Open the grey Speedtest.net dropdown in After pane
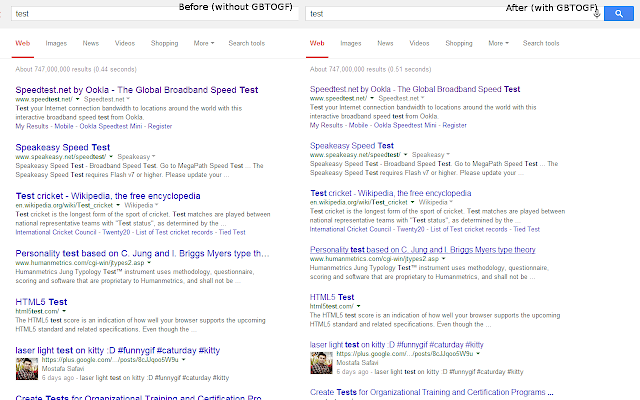This screenshot has width=640, height=400. click(401, 98)
